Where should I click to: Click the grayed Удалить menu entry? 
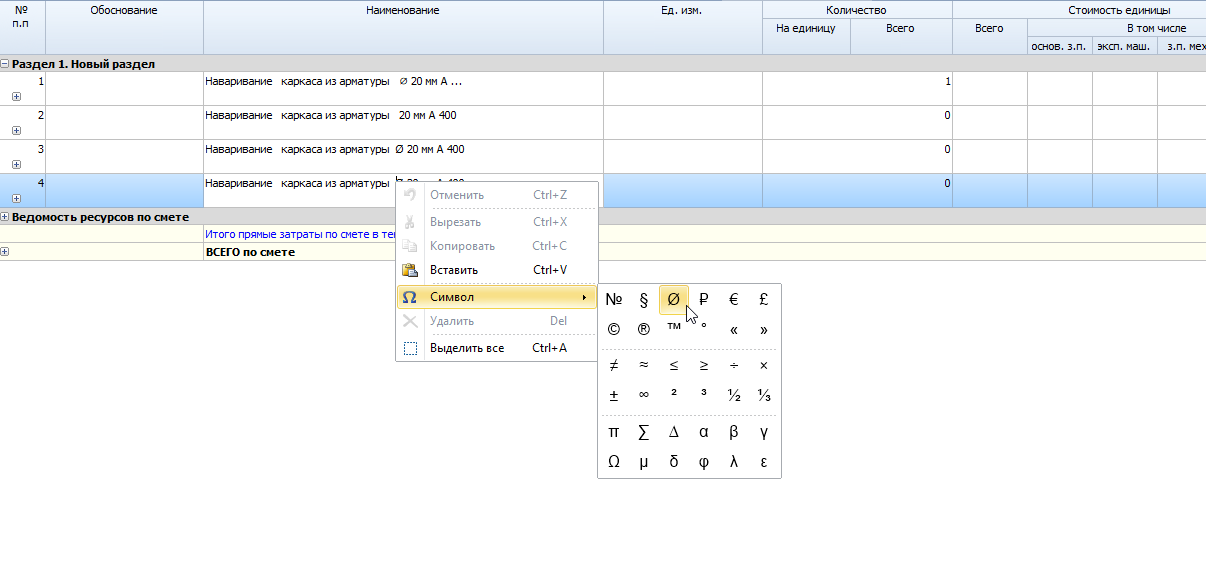(x=497, y=321)
